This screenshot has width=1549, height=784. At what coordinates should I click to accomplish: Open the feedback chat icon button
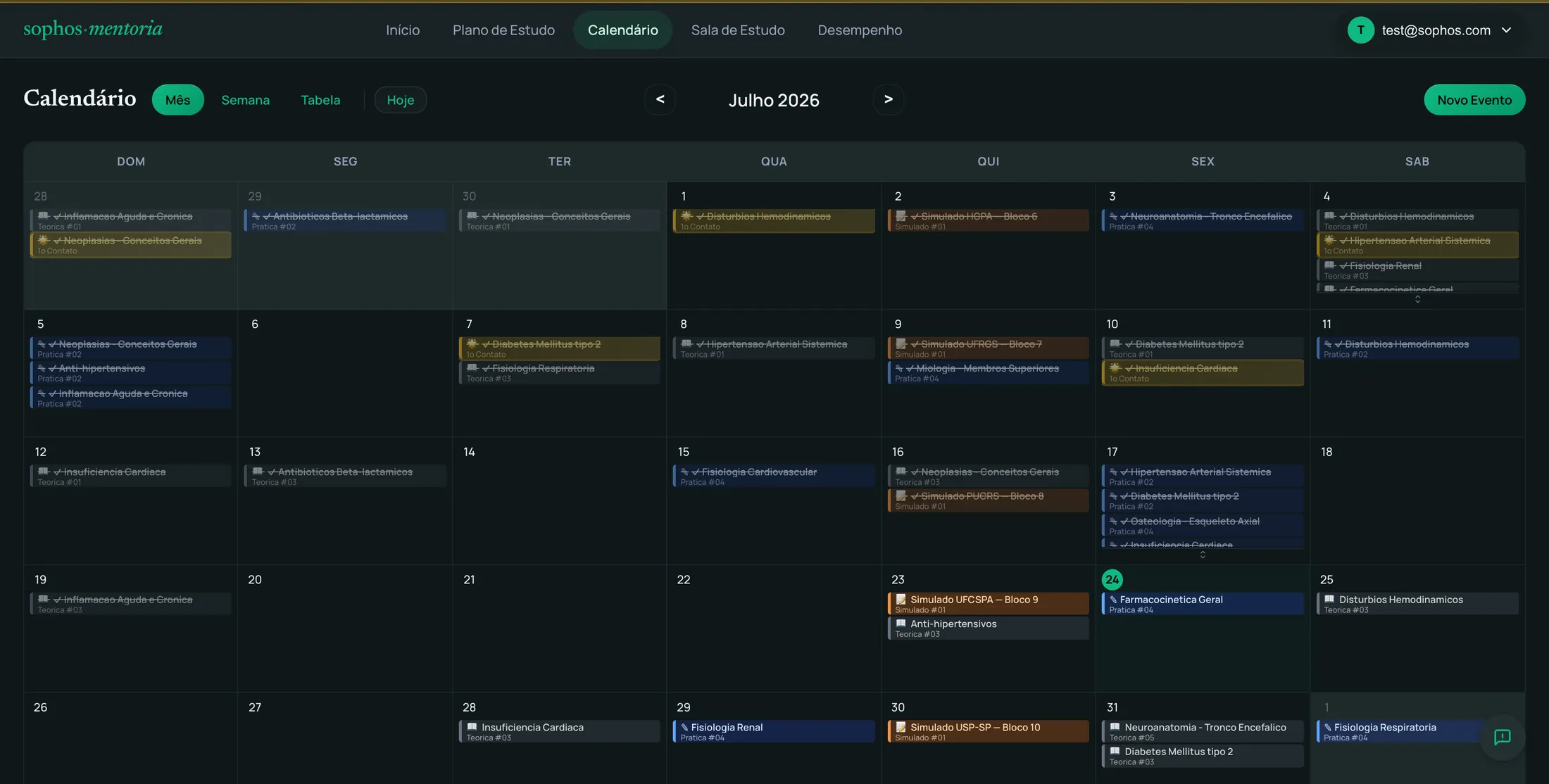[x=1502, y=737]
